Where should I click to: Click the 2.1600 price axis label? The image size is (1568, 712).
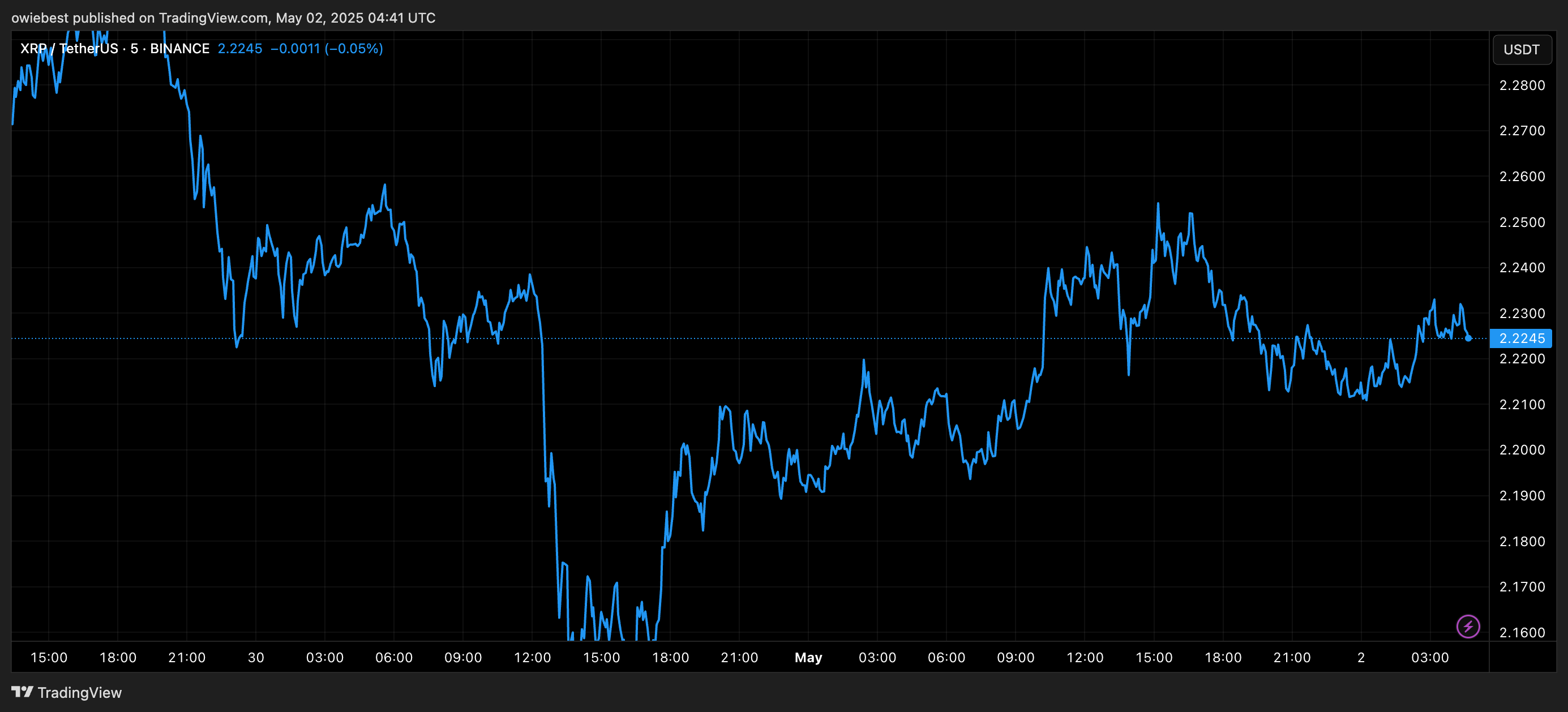pos(1522,633)
